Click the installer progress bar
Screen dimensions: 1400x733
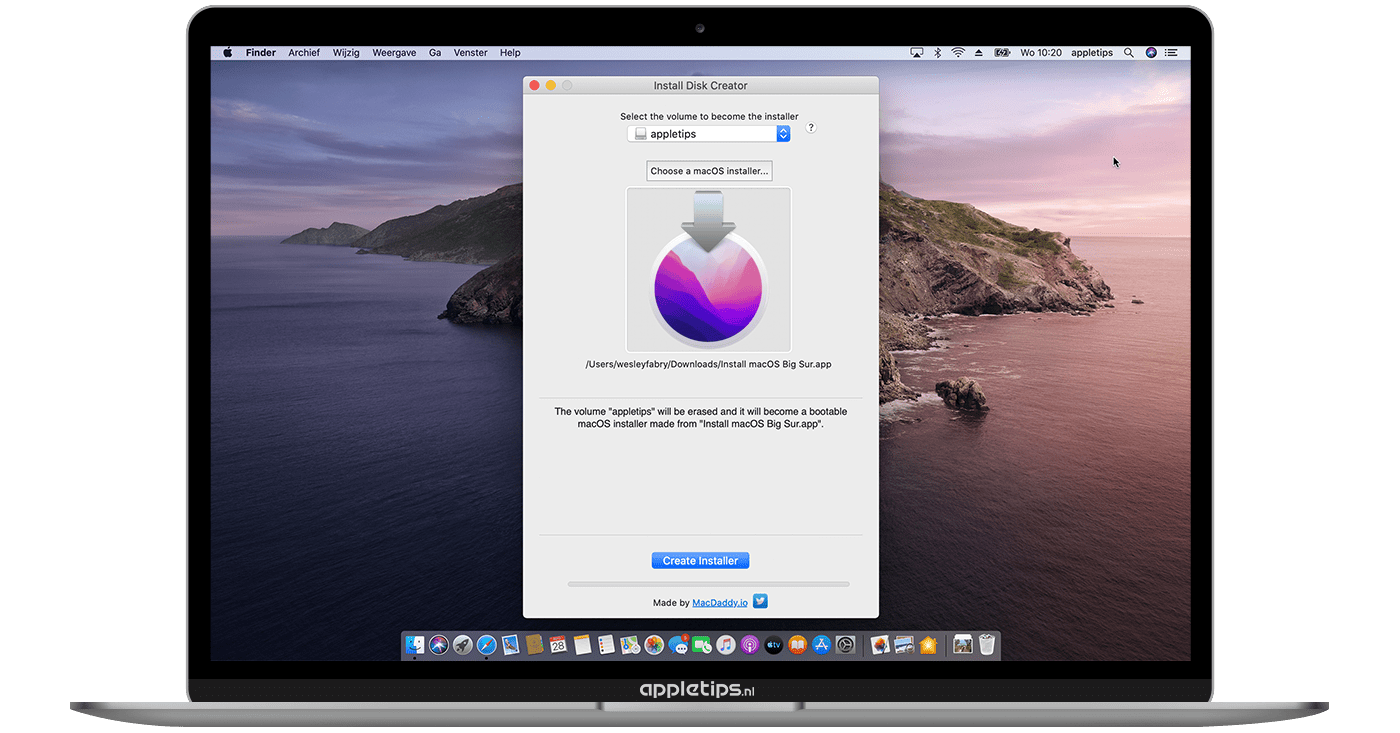coord(708,584)
